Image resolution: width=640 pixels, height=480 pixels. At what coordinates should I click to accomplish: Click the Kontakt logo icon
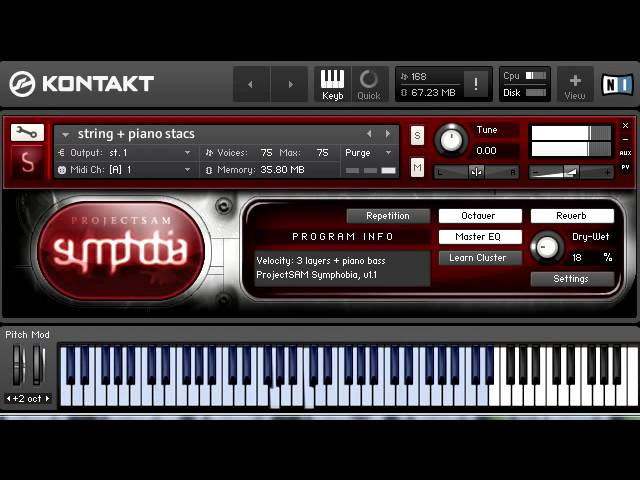pyautogui.click(x=22, y=84)
